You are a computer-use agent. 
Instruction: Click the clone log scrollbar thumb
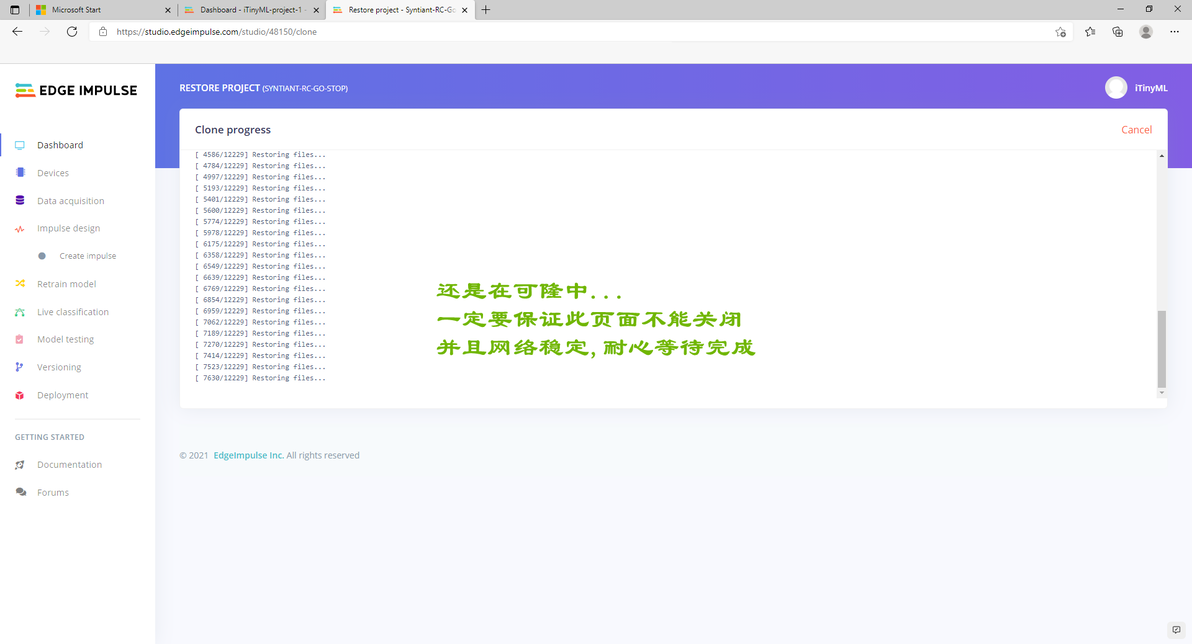coord(1162,349)
